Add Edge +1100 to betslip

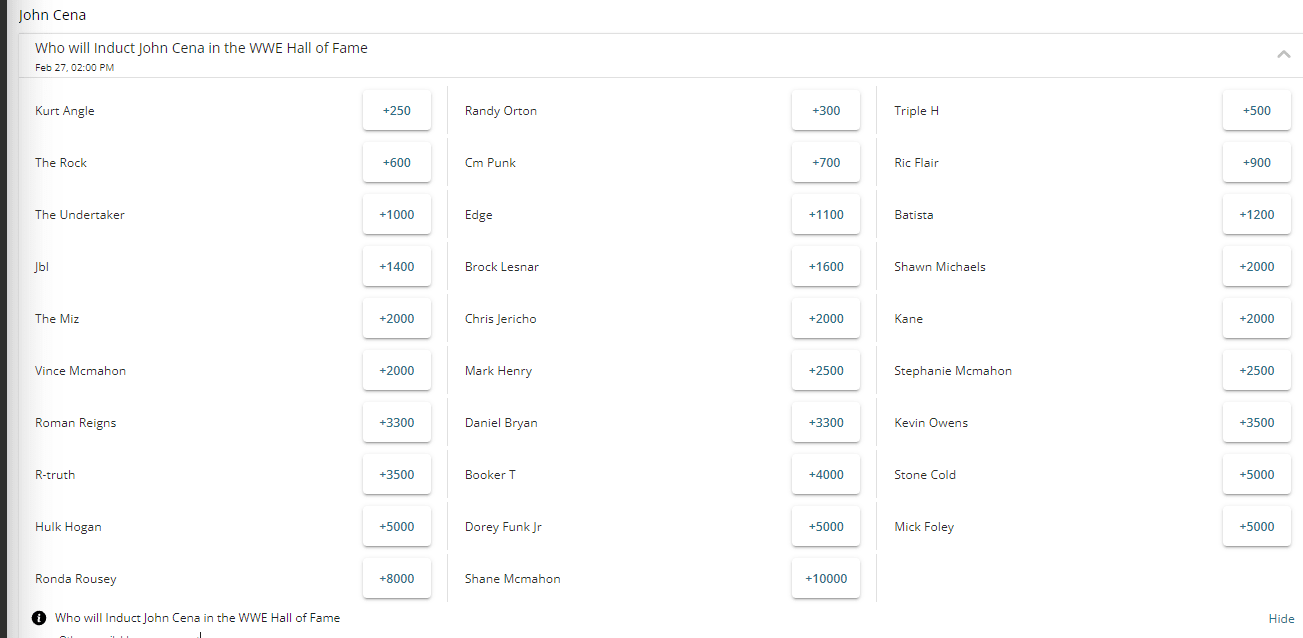click(826, 215)
